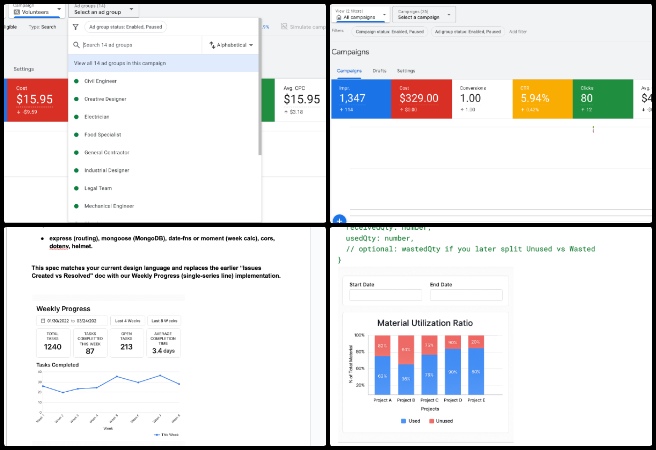The image size is (656, 450).
Task: Switch to the Drafts tab
Action: 380,71
